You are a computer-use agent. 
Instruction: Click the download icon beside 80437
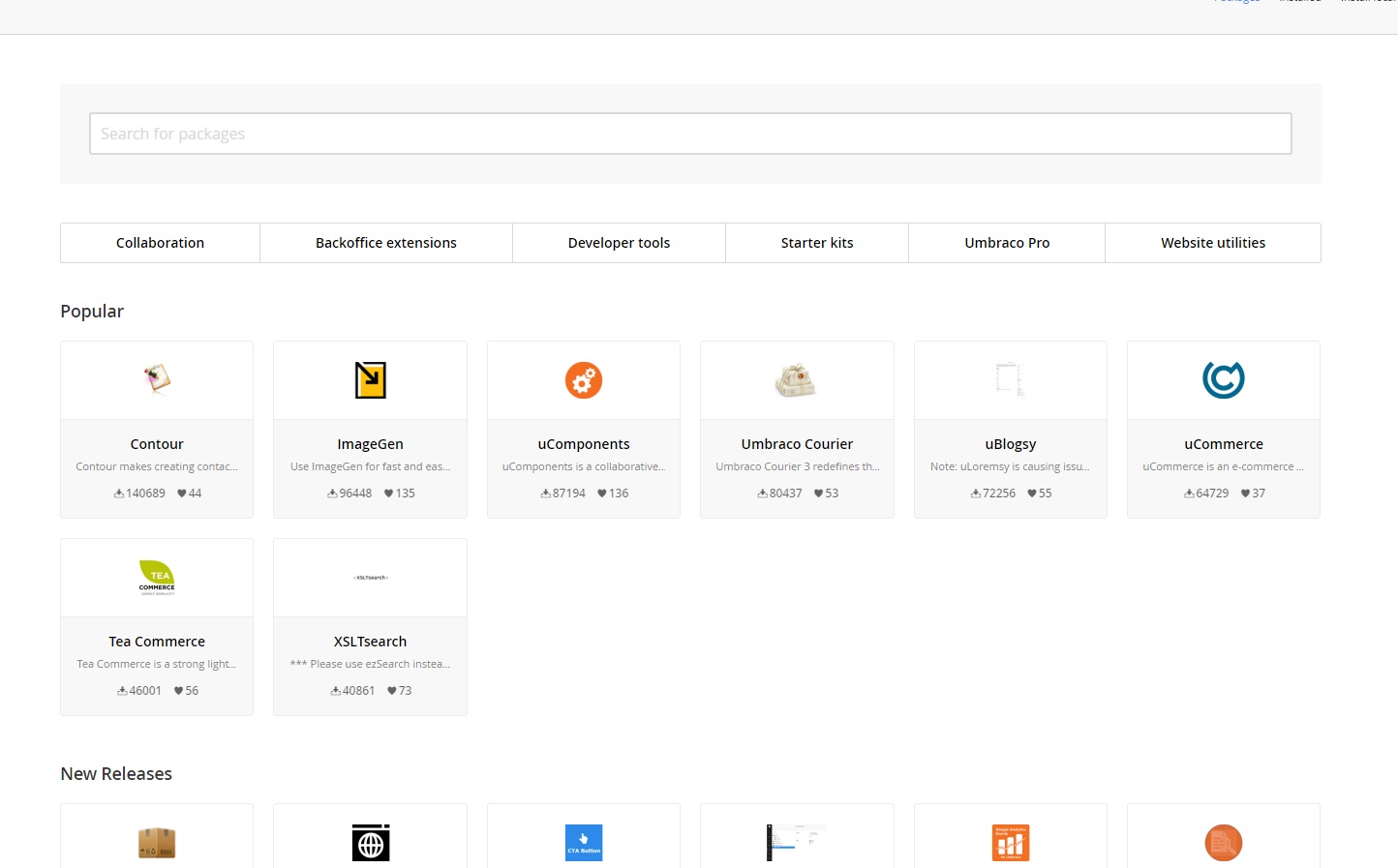(762, 494)
